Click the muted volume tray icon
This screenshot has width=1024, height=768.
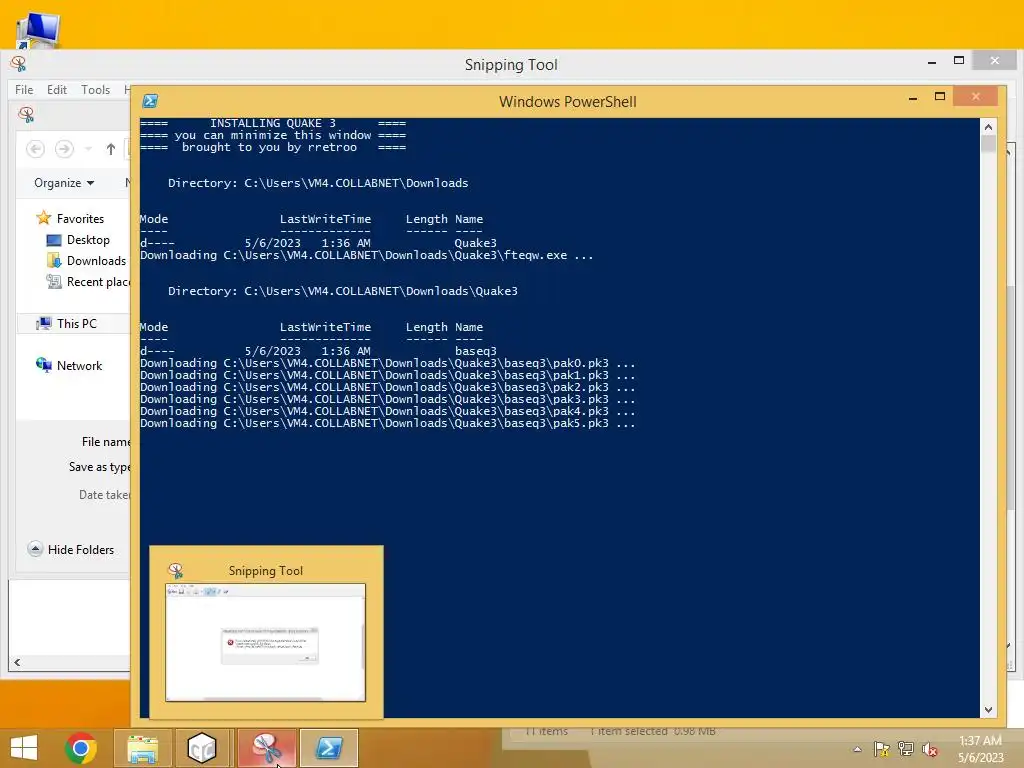tap(930, 749)
